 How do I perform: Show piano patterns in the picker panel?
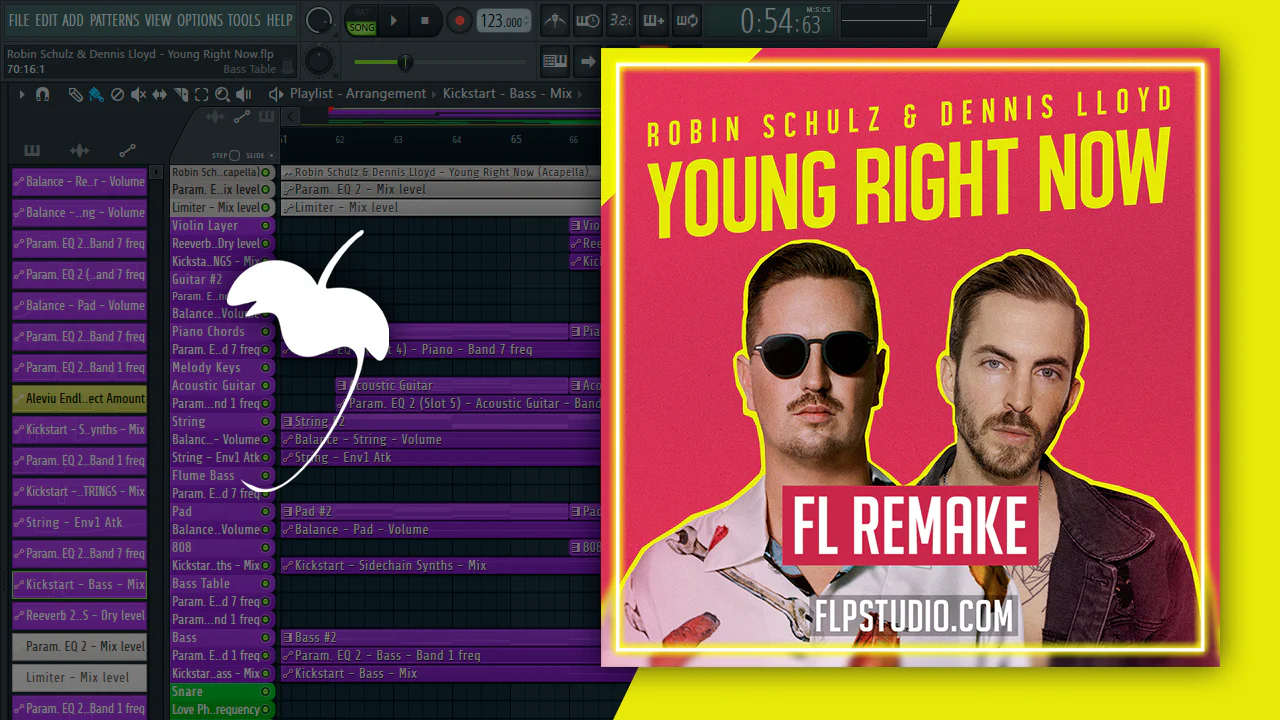tap(32, 151)
